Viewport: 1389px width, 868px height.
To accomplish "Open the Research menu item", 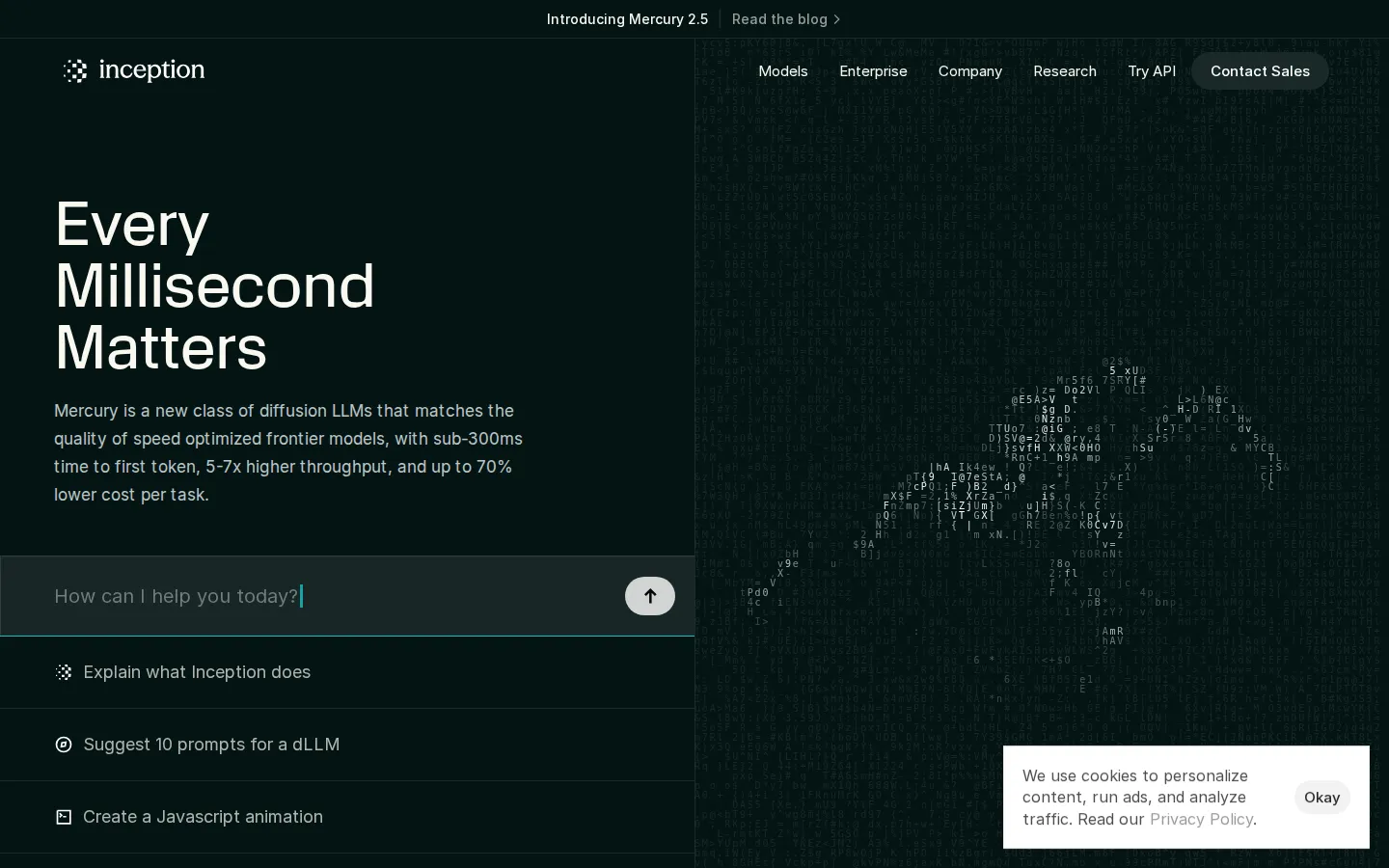I will point(1065,71).
